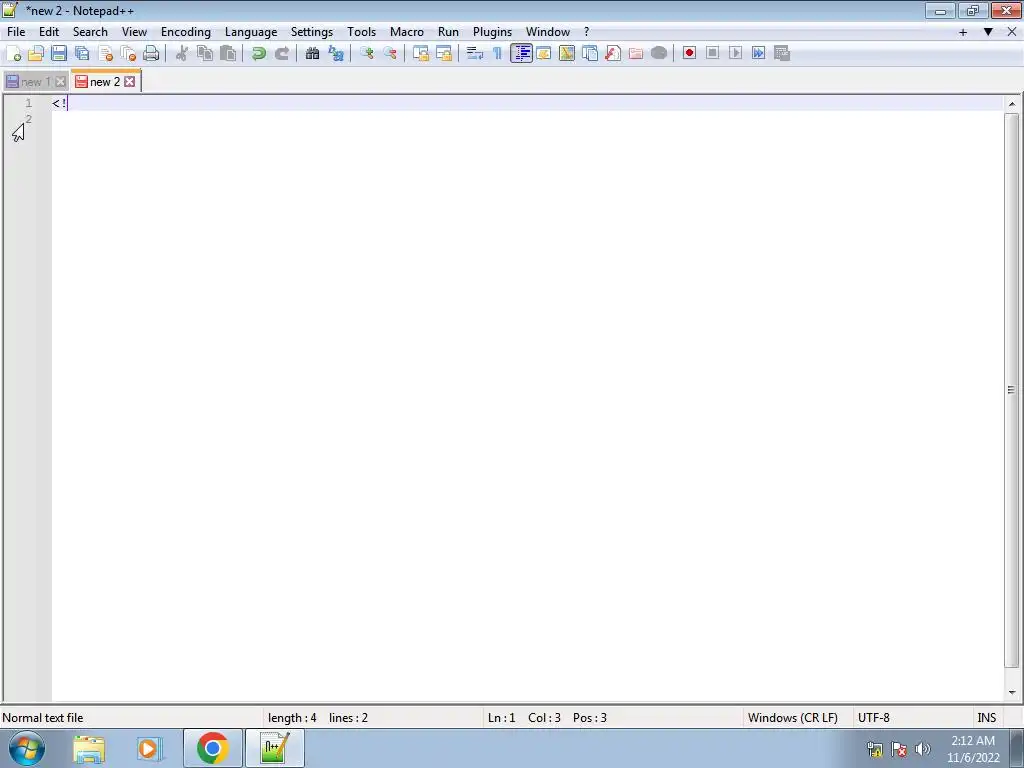Open Replace dialog via toolbar icon
The height and width of the screenshot is (768, 1024).
point(336,54)
